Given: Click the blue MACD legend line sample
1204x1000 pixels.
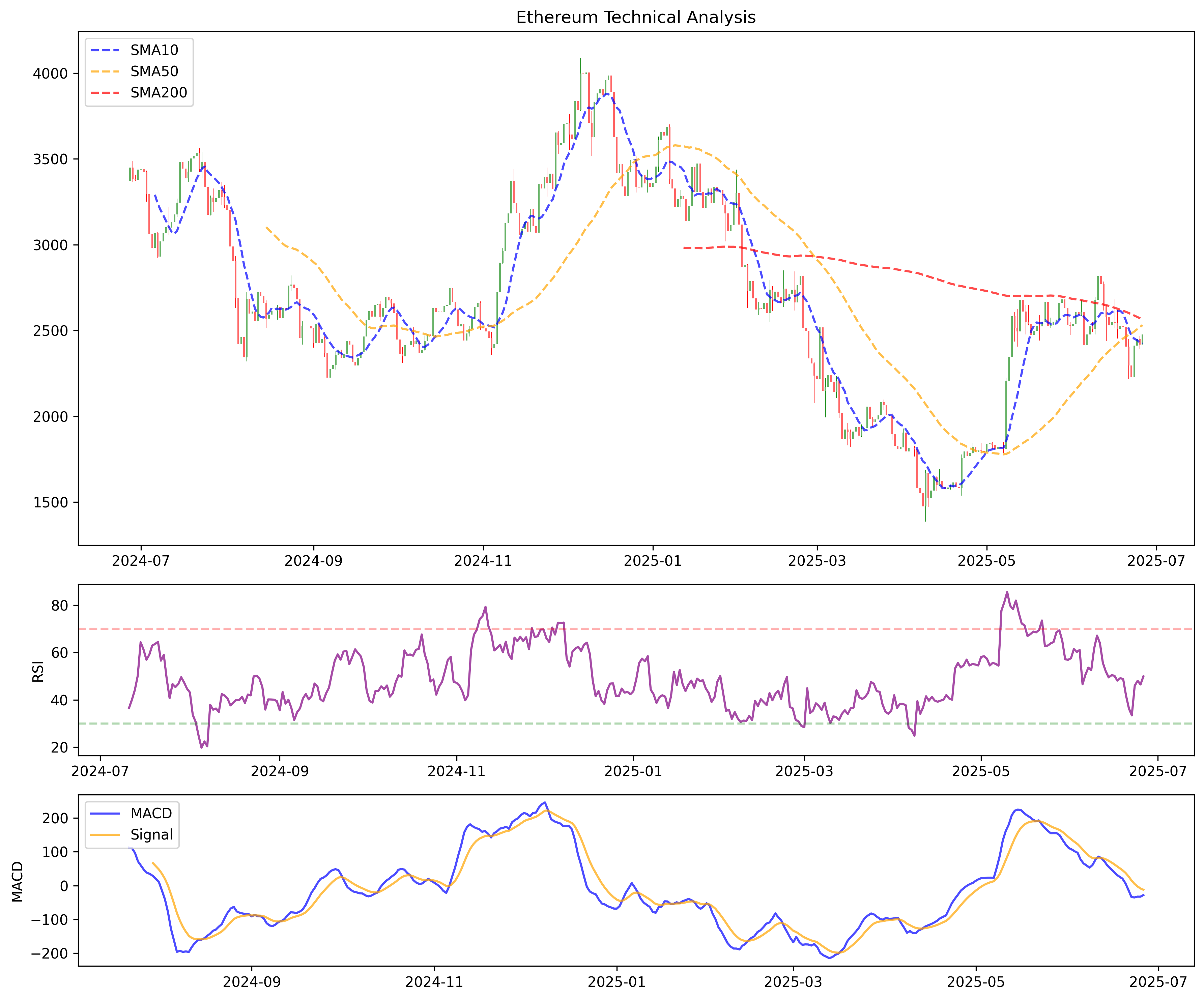Looking at the screenshot, I should pos(106,814).
